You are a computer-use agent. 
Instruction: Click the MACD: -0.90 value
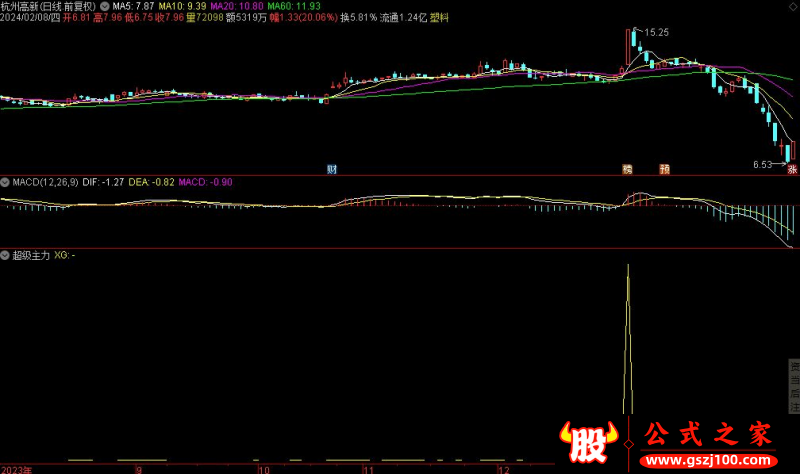coord(206,182)
